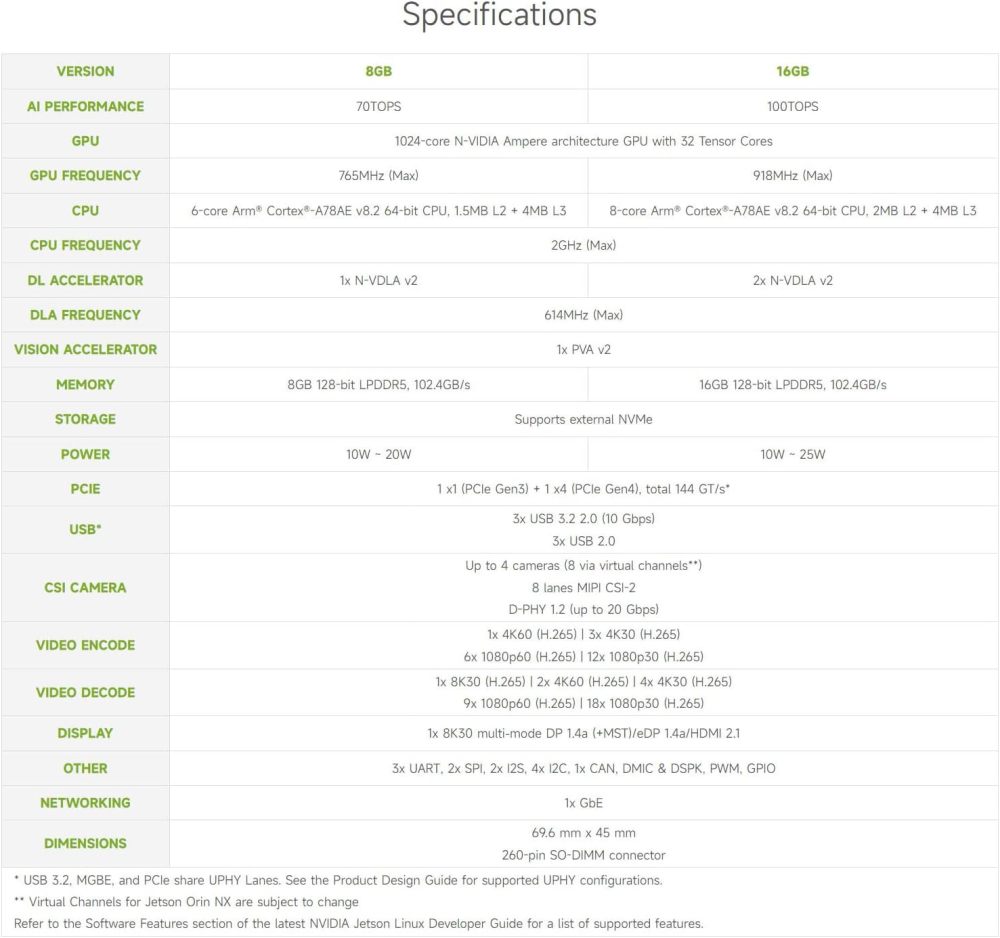Click the DISPLAY row label
Screen dimensions: 1000x938
pos(85,733)
